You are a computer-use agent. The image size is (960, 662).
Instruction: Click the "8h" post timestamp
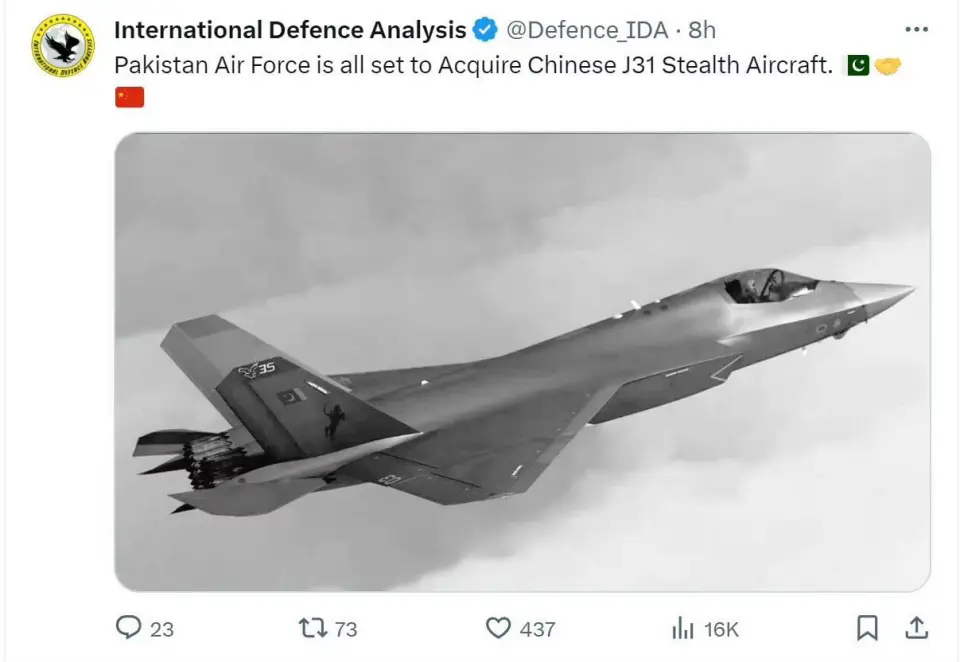(x=702, y=30)
